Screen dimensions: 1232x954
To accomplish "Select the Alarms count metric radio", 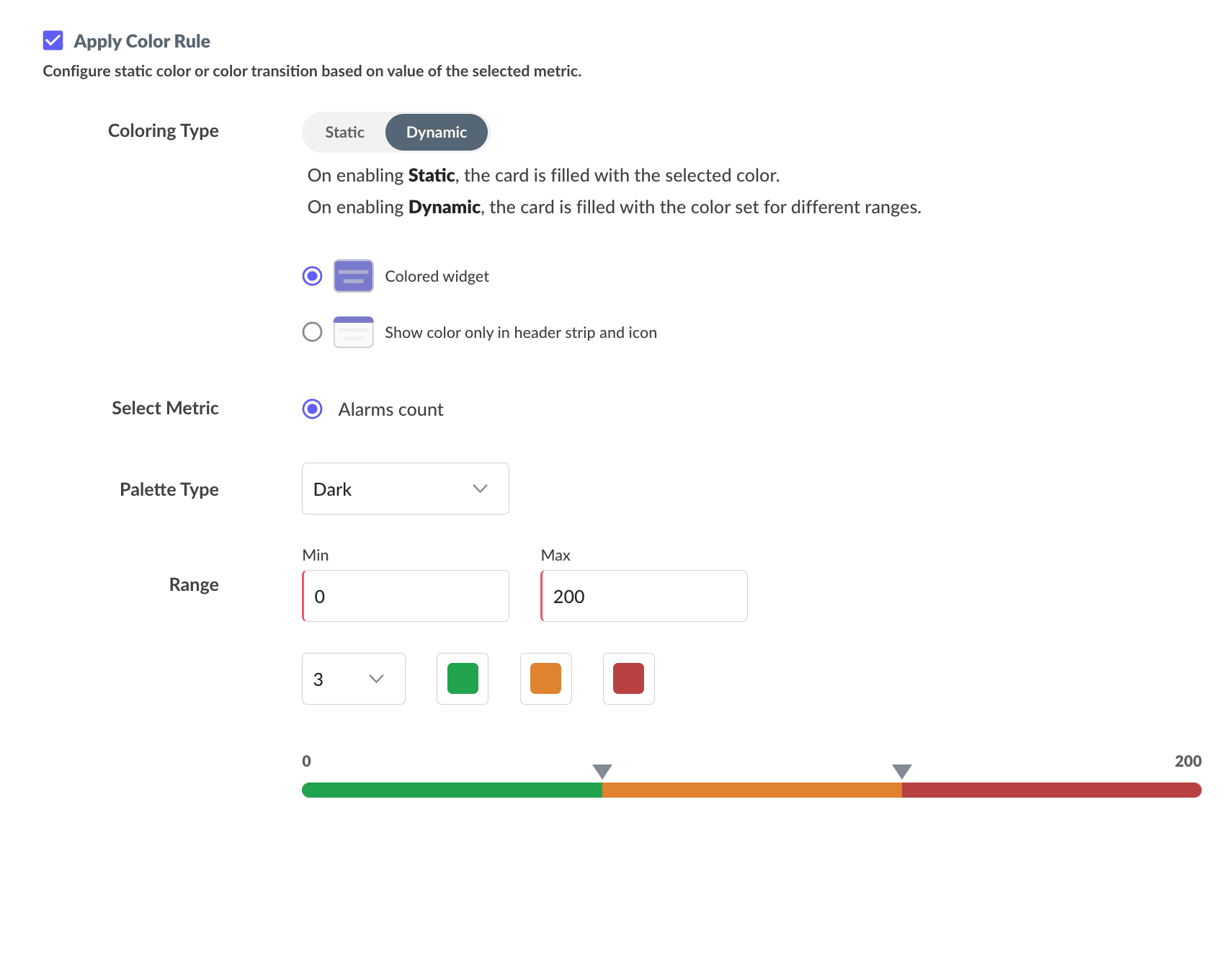I will click(x=312, y=409).
